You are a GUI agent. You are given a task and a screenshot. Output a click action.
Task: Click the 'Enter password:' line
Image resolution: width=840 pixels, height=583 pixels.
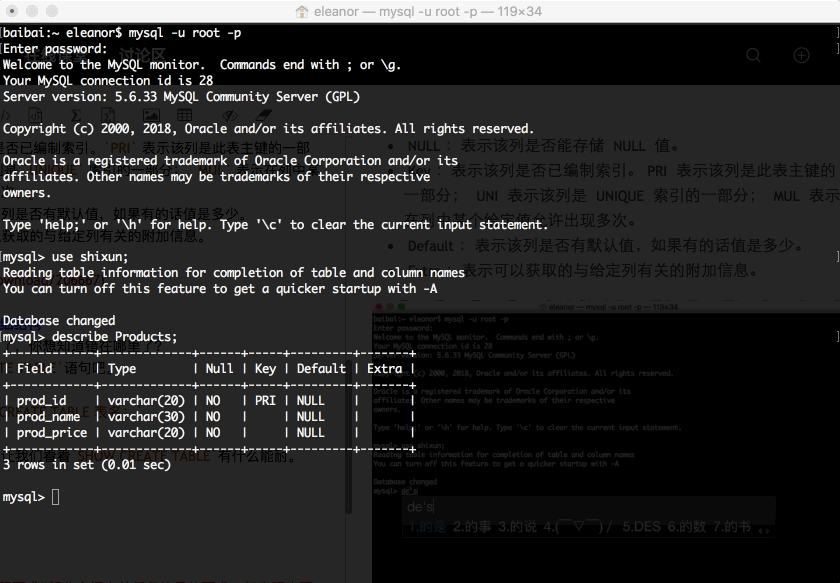[x=55, y=49]
